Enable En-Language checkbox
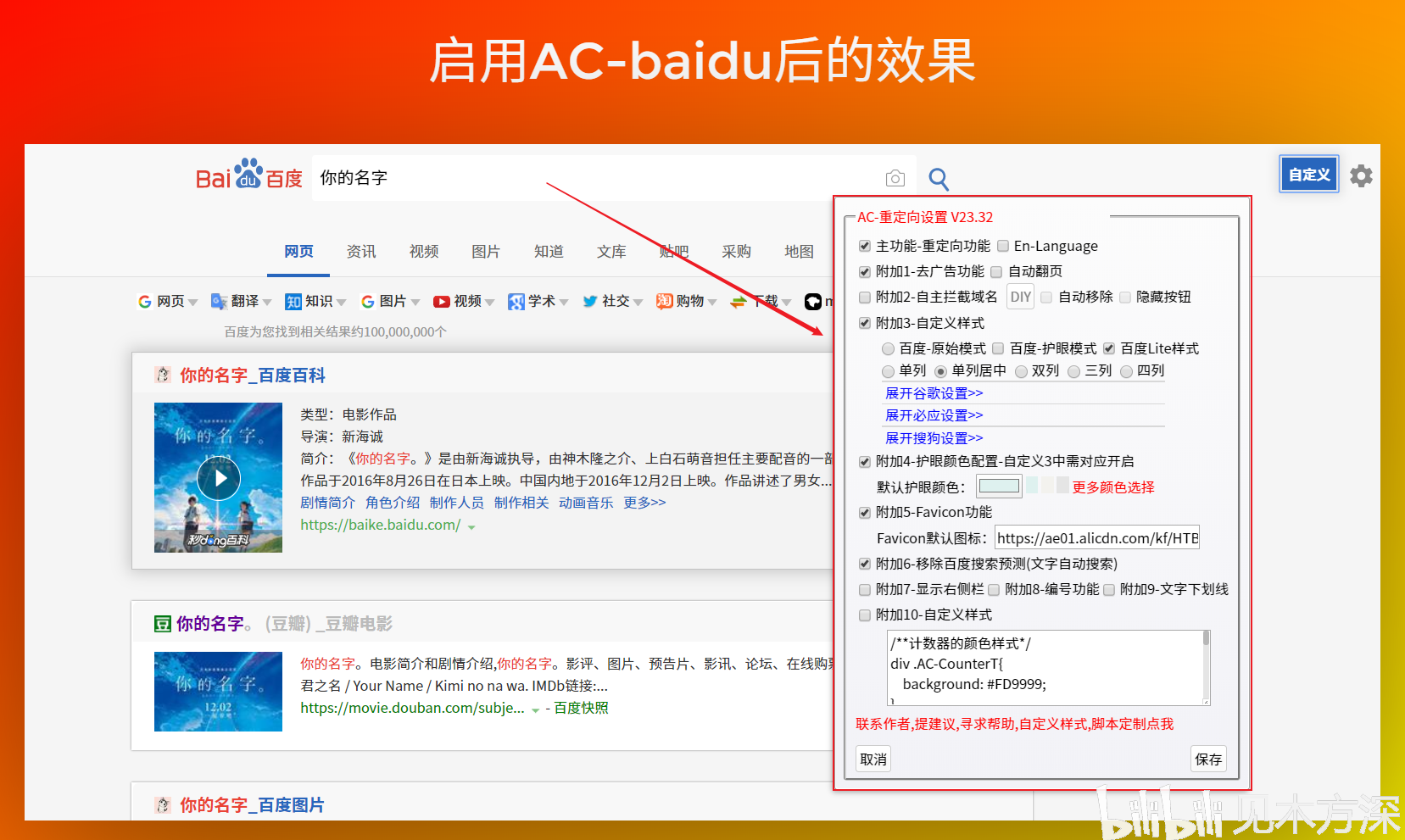The width and height of the screenshot is (1405, 840). [x=1003, y=246]
